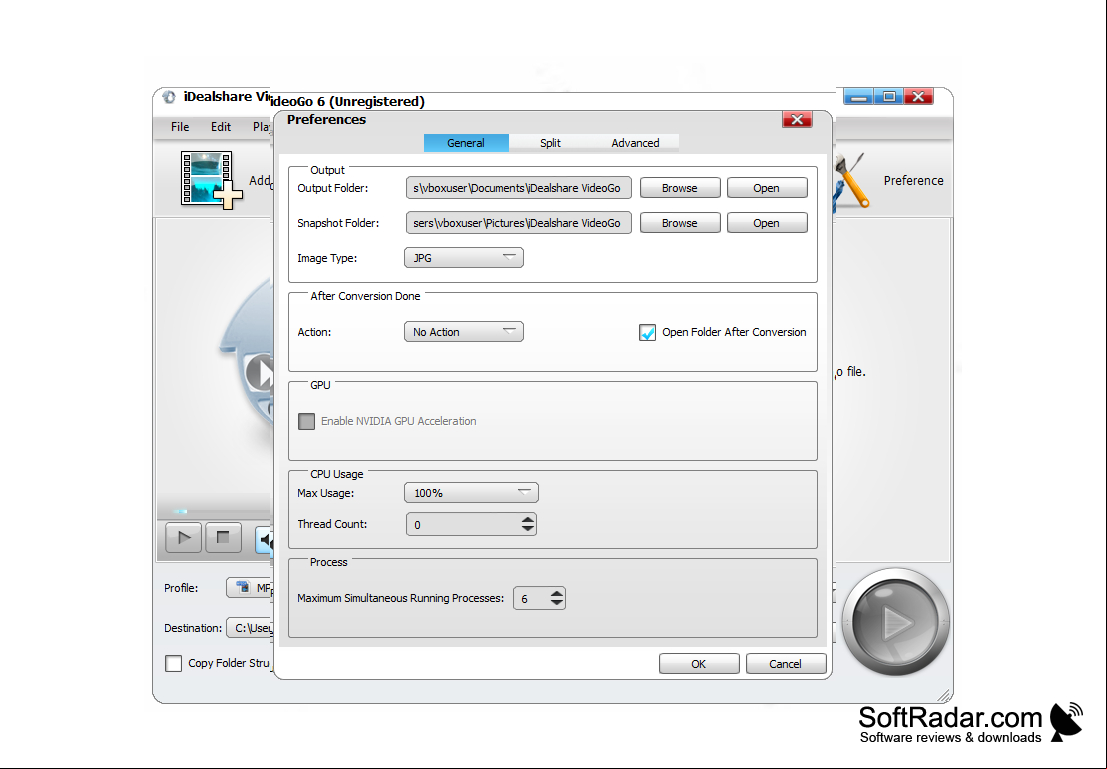The height and width of the screenshot is (769, 1107).
Task: Click the Destination path field in main window
Action: click(249, 628)
